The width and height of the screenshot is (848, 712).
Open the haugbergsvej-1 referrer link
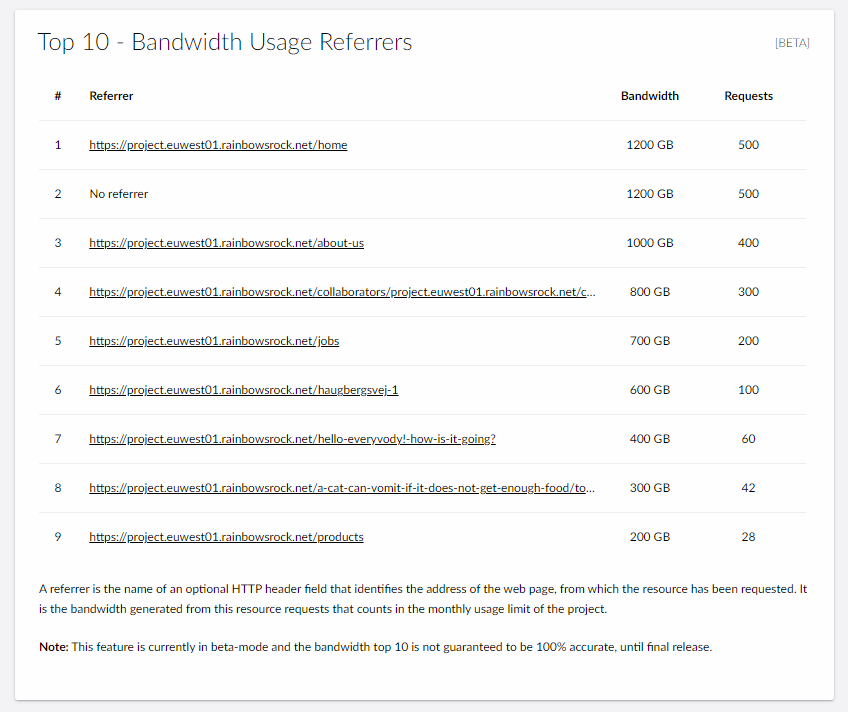click(x=243, y=390)
